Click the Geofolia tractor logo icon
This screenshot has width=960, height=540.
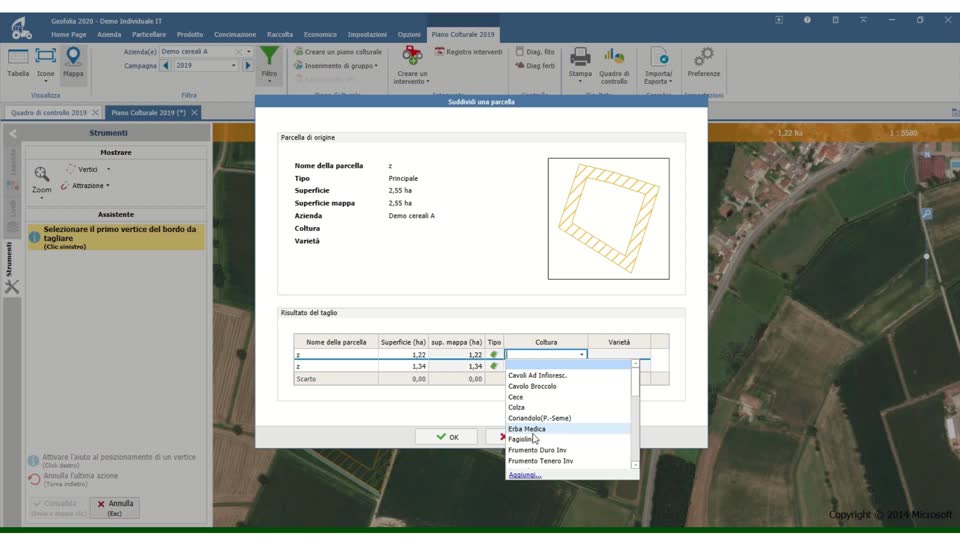pos(21,28)
